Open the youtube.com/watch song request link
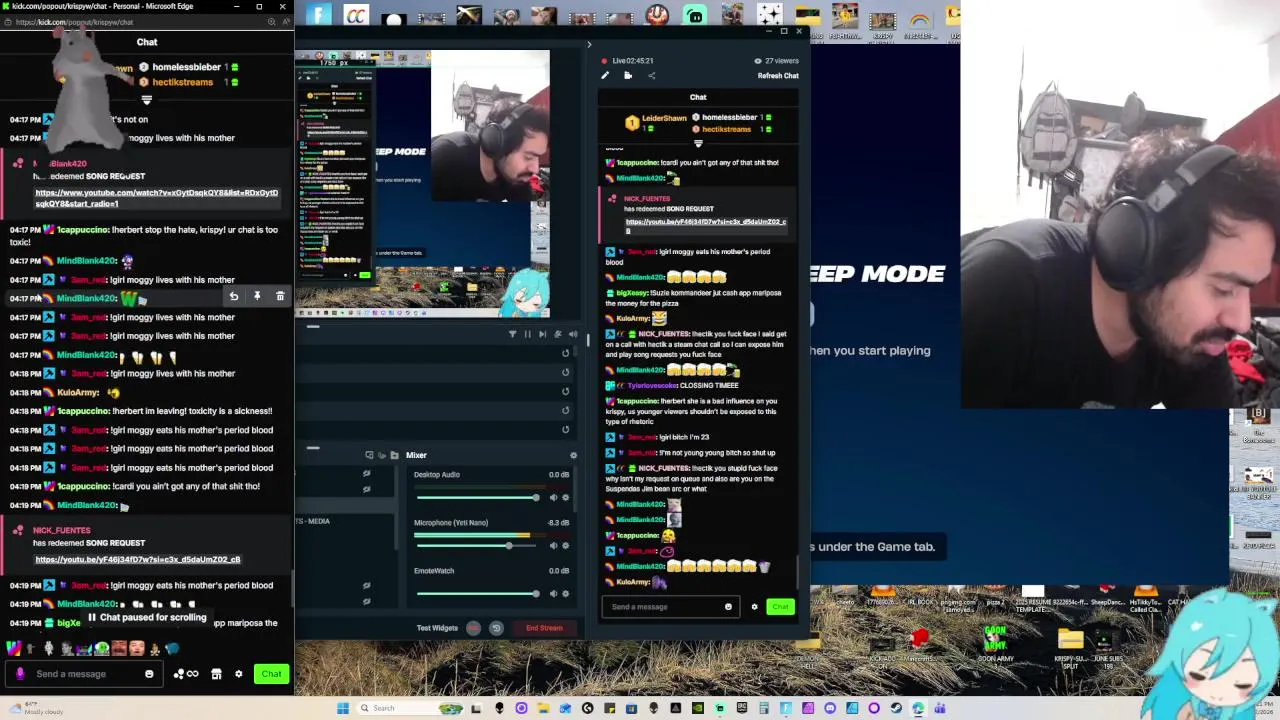The image size is (1280, 720). pyautogui.click(x=157, y=198)
